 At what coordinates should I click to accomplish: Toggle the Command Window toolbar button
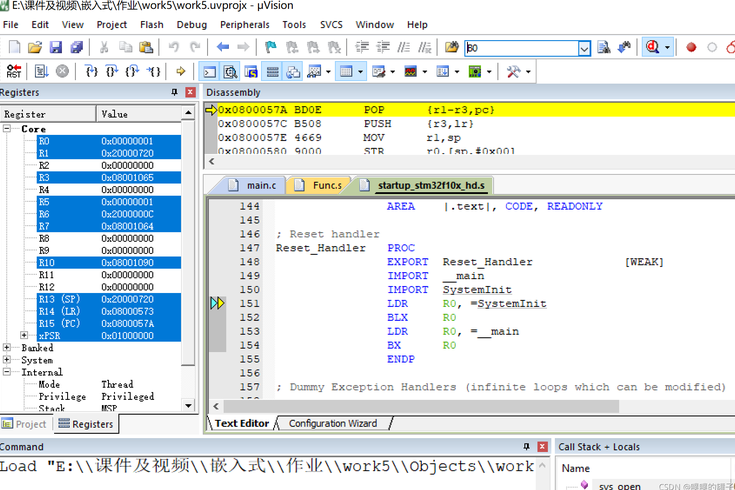click(210, 72)
